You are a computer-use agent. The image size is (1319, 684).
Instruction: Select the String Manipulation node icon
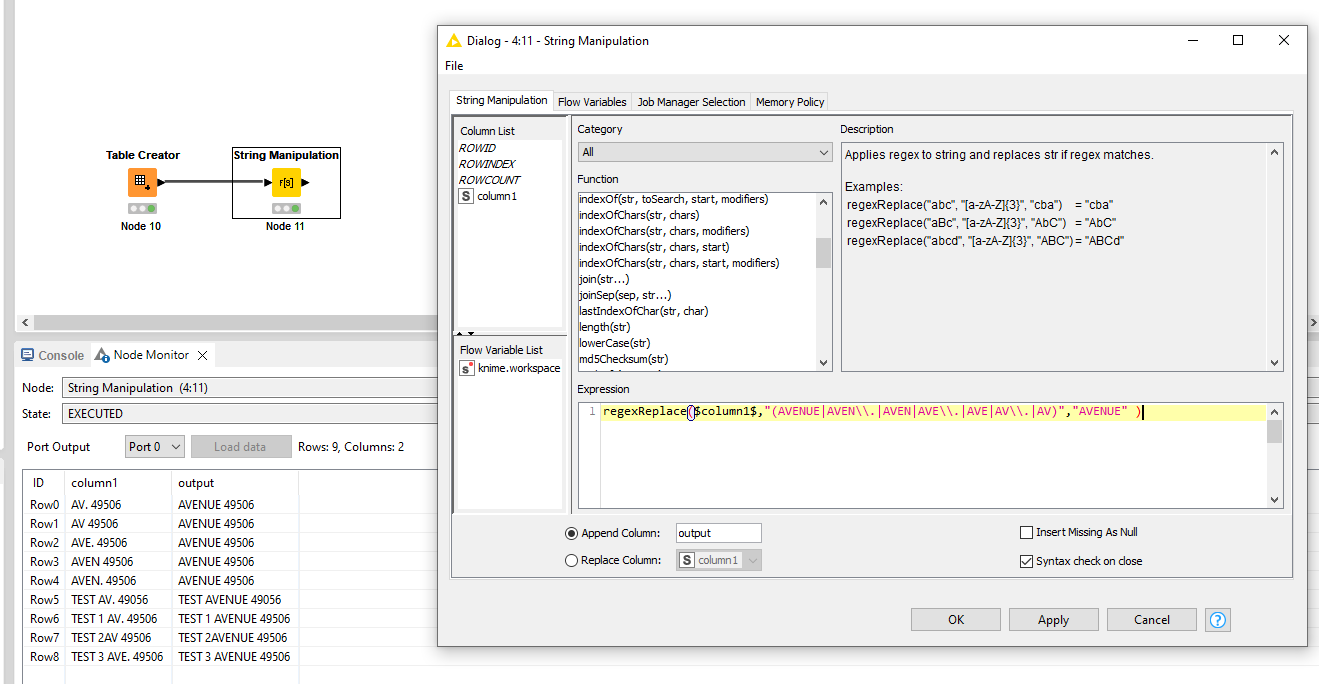click(286, 182)
